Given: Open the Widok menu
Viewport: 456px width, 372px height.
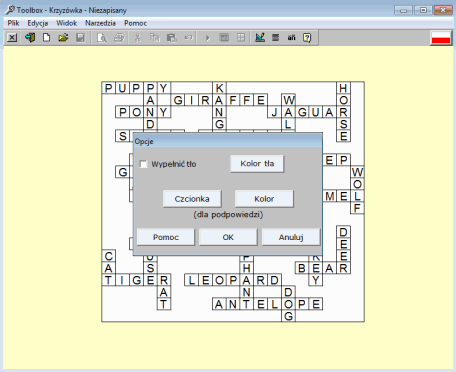Looking at the screenshot, I should coord(66,23).
